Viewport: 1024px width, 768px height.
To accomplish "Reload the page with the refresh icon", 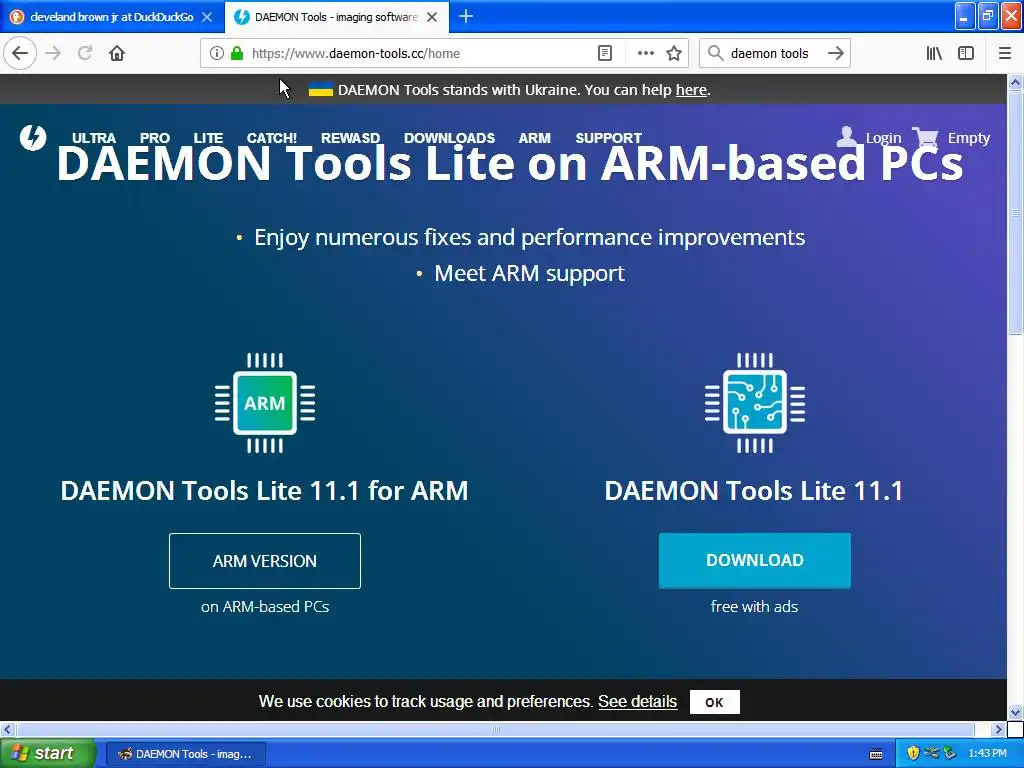I will click(85, 54).
